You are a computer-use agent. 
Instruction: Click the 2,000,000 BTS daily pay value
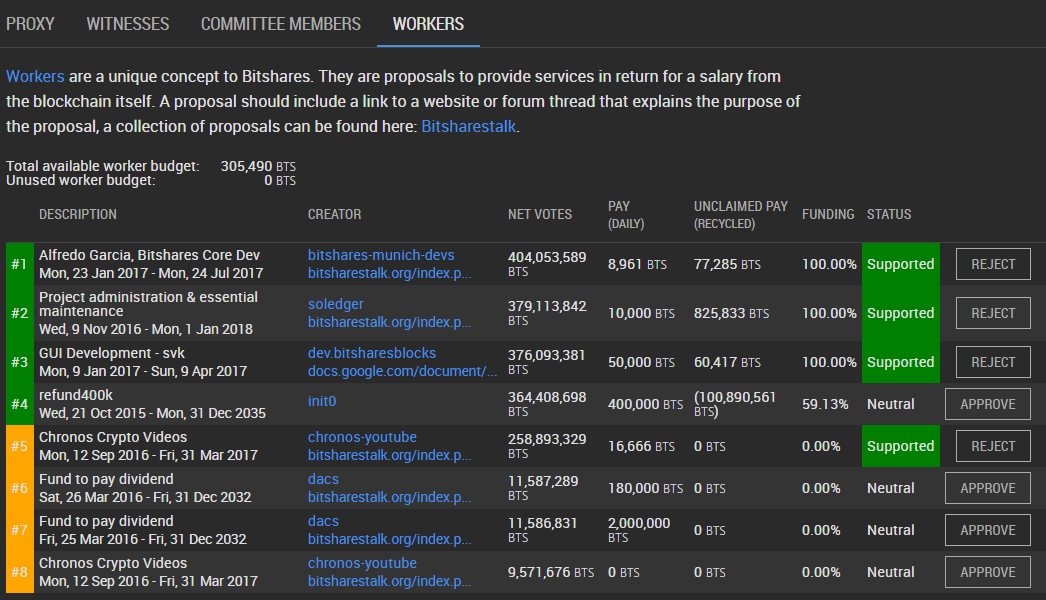tap(639, 530)
